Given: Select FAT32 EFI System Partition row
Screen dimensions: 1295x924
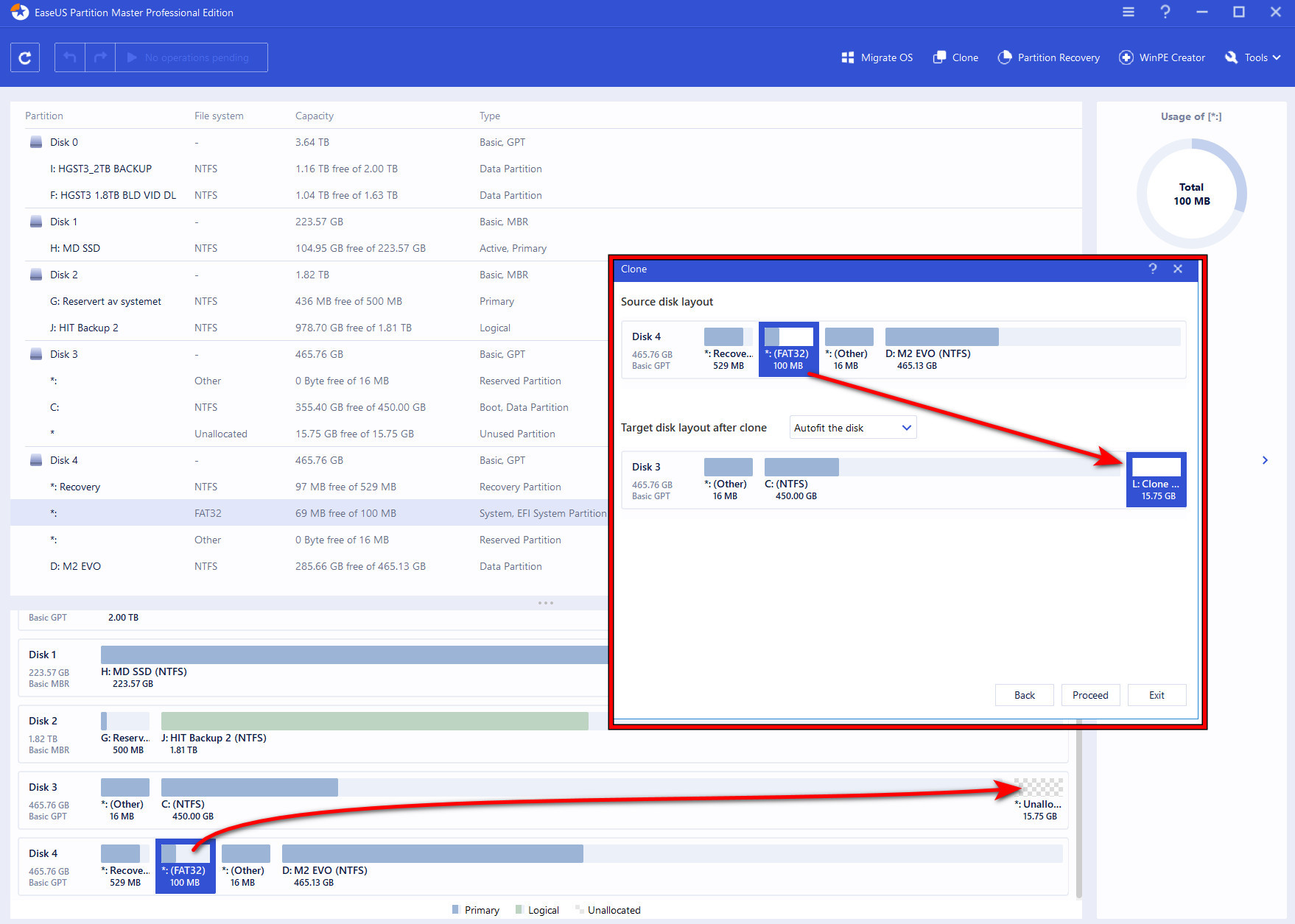Looking at the screenshot, I should pos(310,513).
